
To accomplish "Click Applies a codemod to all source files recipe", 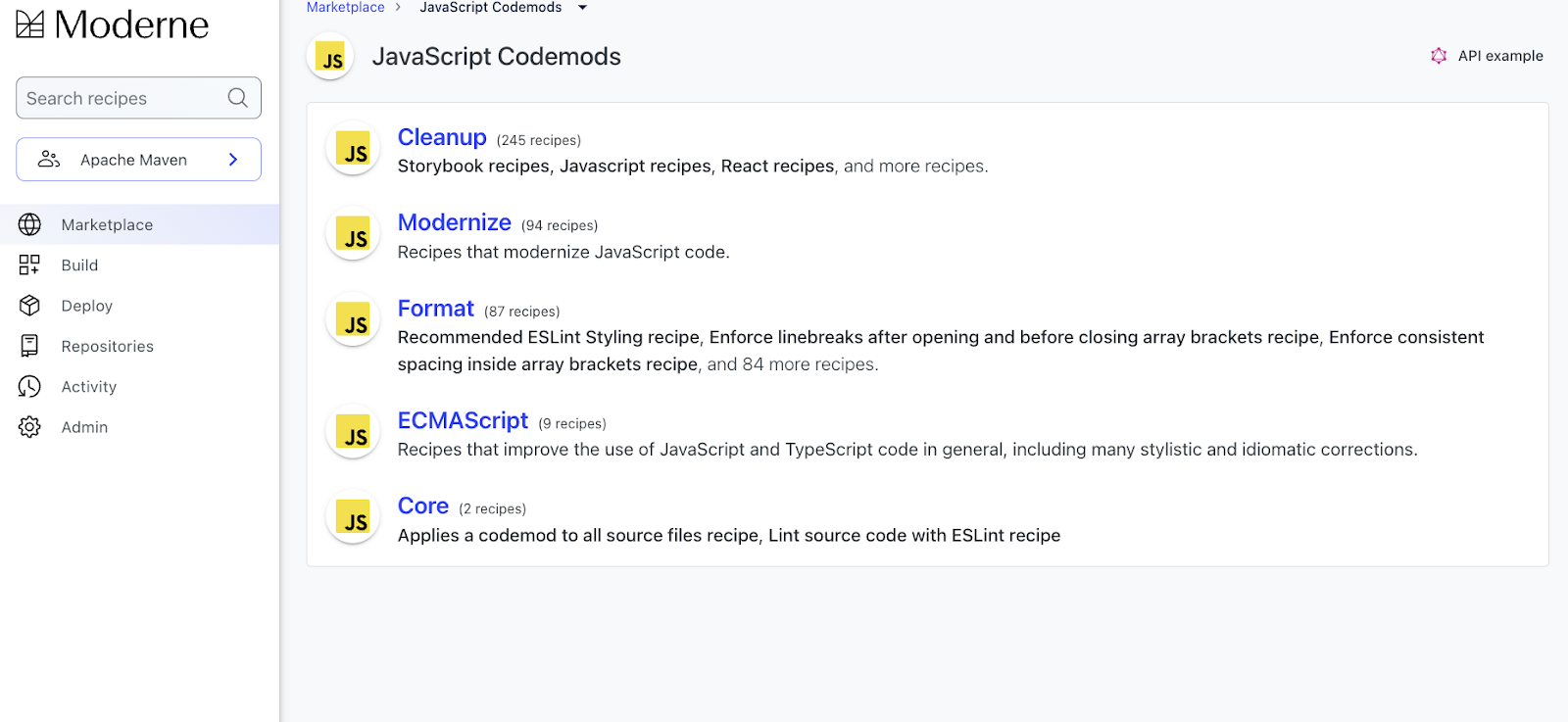I will pos(577,535).
